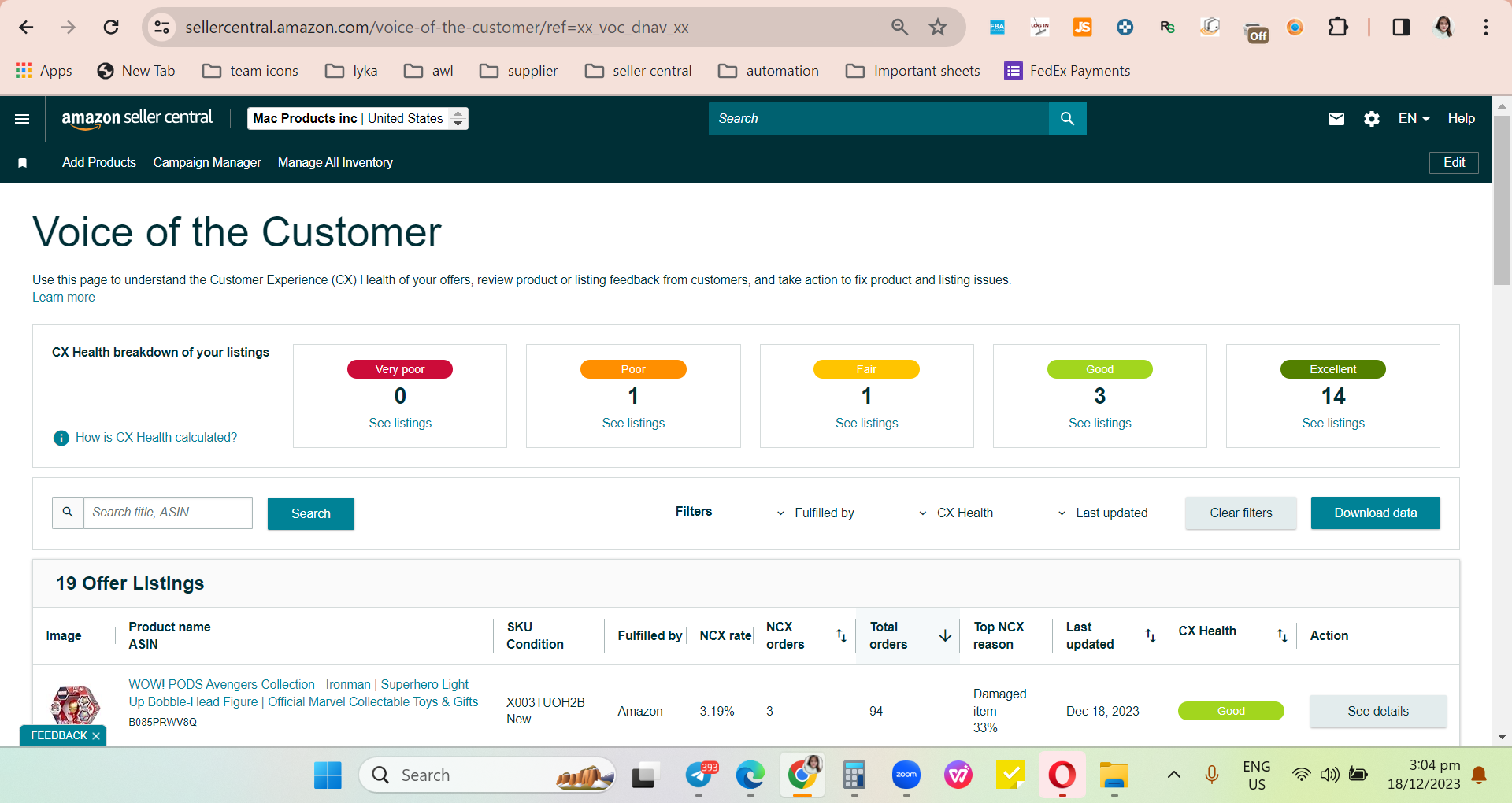
Task: Click the CX Health info icon
Action: 61,438
